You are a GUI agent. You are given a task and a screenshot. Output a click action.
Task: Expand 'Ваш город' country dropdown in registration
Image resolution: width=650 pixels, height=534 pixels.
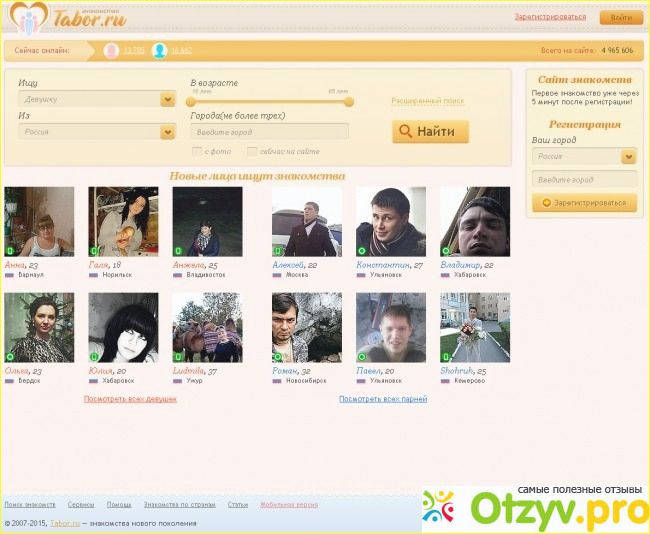tap(628, 156)
